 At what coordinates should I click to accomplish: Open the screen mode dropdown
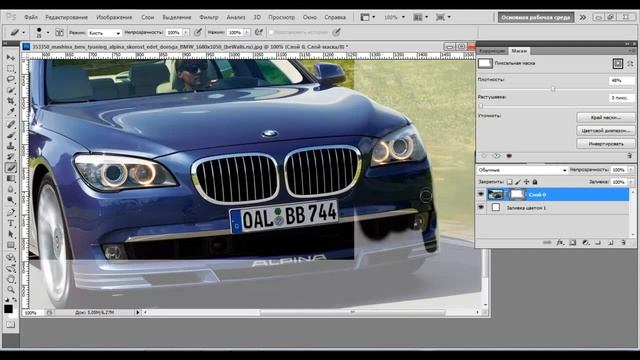pyautogui.click(x=443, y=17)
